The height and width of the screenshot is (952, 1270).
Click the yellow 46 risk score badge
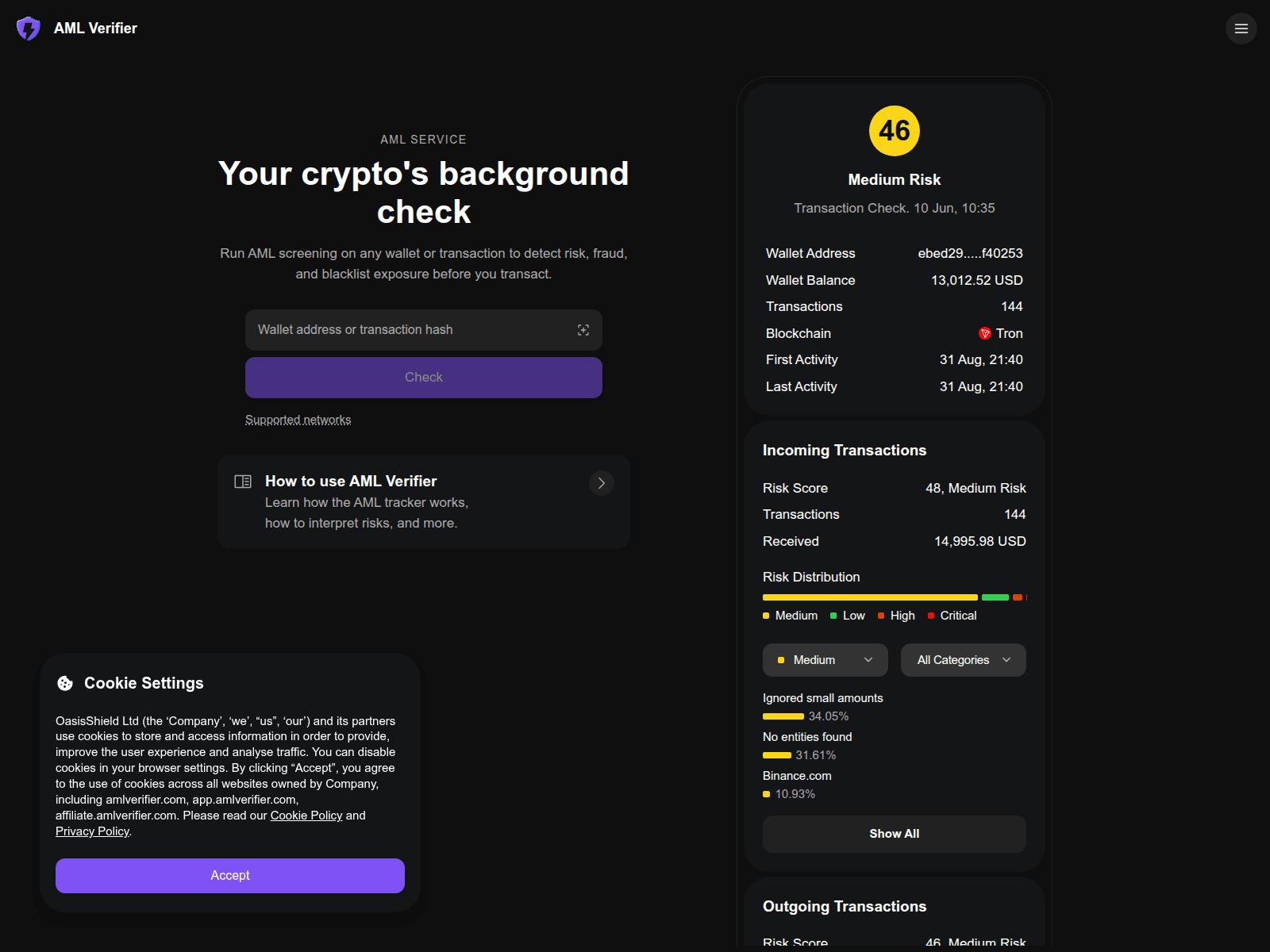895,131
